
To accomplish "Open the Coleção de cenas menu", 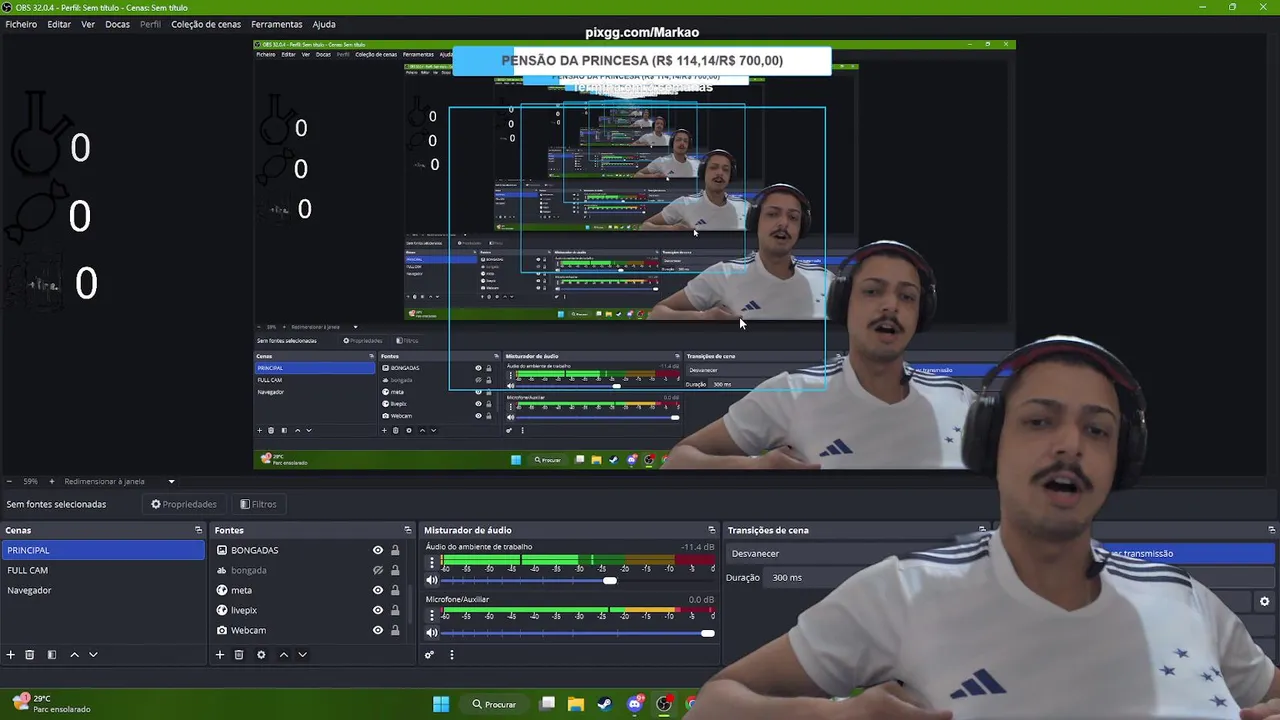I will pyautogui.click(x=206, y=24).
